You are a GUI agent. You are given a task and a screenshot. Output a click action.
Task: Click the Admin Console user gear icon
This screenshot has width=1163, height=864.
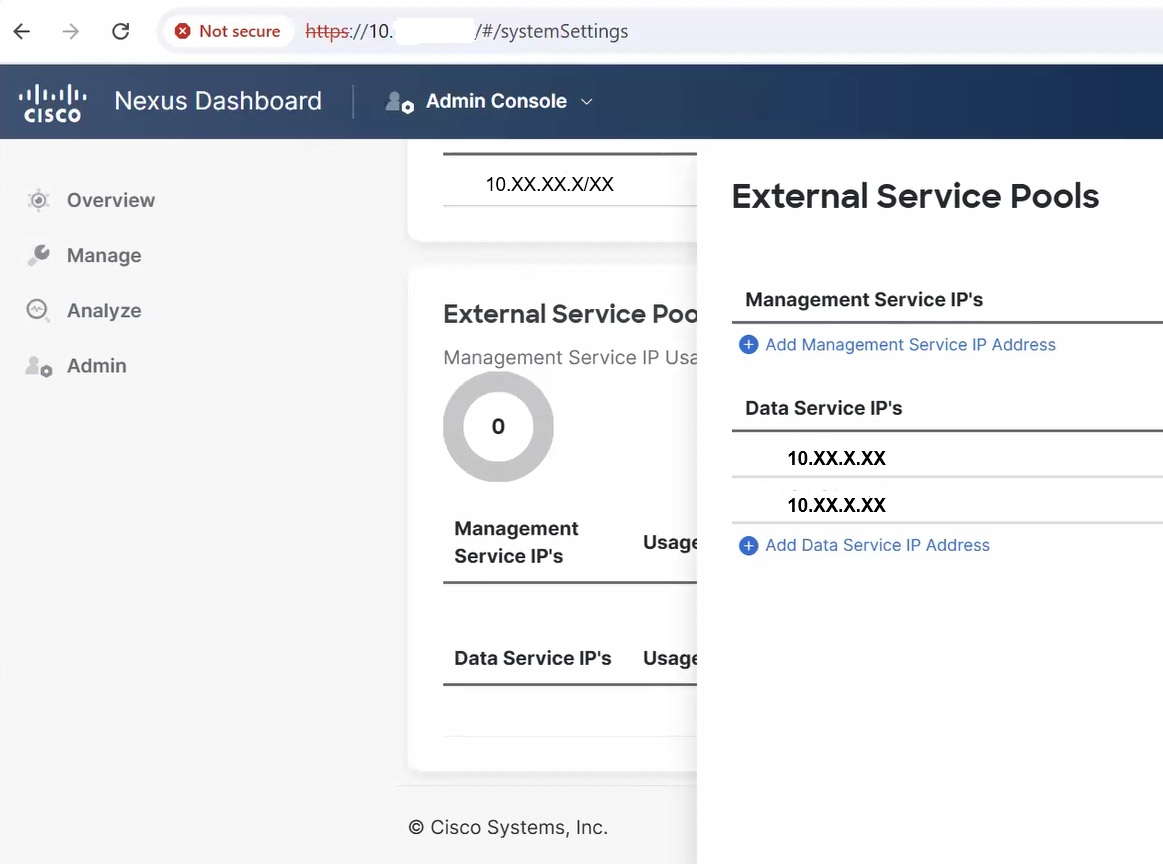(399, 102)
